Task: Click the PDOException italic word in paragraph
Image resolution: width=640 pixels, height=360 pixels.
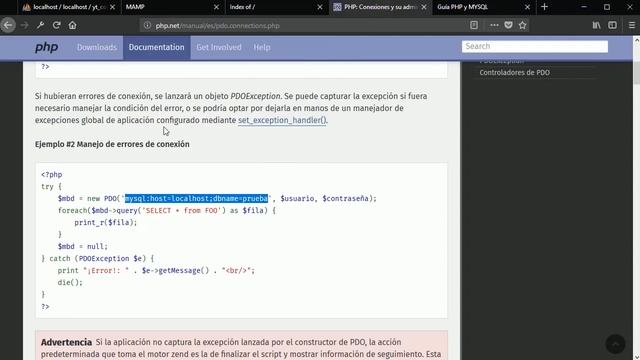Action: pyautogui.click(x=256, y=96)
